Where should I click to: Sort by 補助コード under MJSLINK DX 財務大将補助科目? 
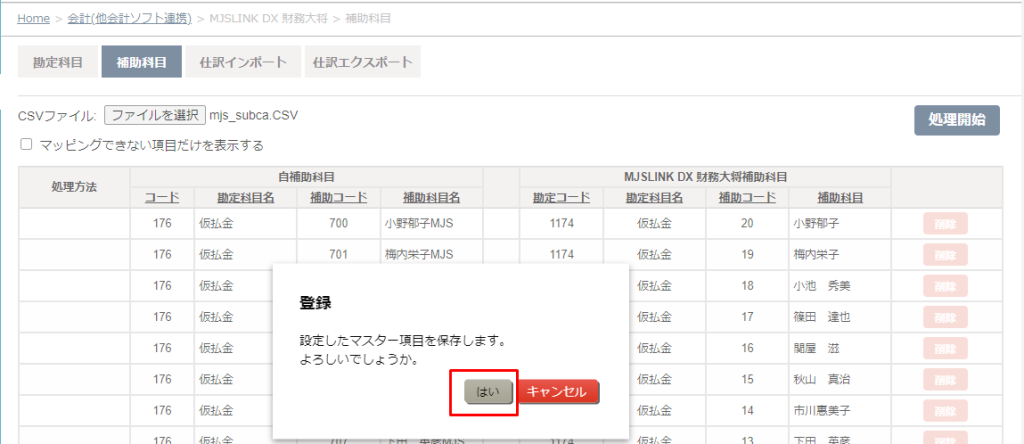[x=747, y=198]
